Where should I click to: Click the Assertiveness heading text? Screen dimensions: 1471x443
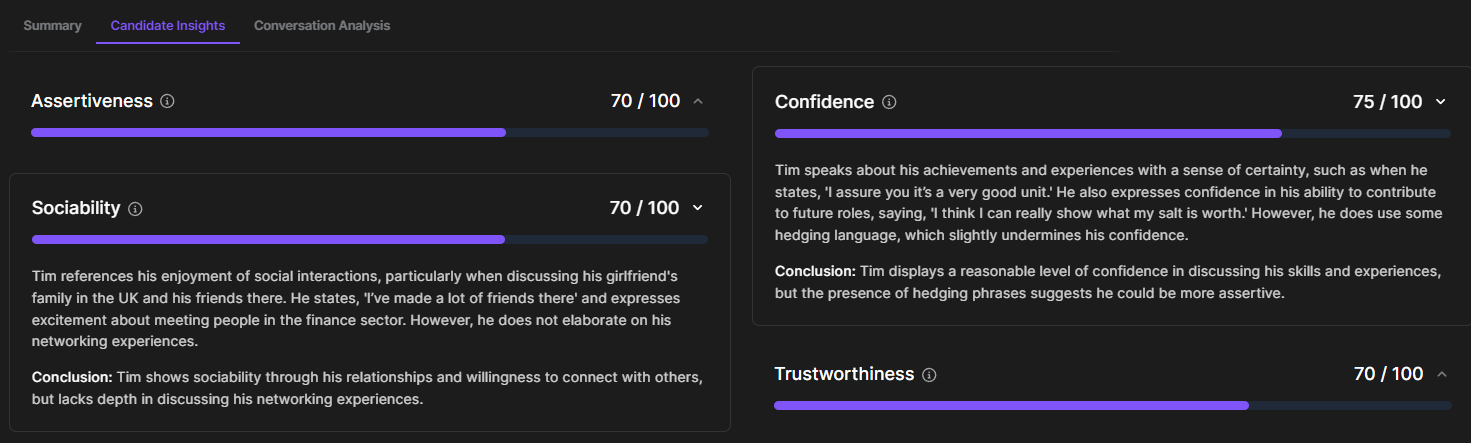pos(92,101)
